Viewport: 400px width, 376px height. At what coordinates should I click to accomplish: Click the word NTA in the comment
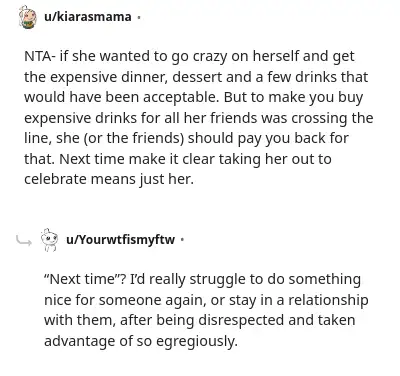tap(37, 56)
